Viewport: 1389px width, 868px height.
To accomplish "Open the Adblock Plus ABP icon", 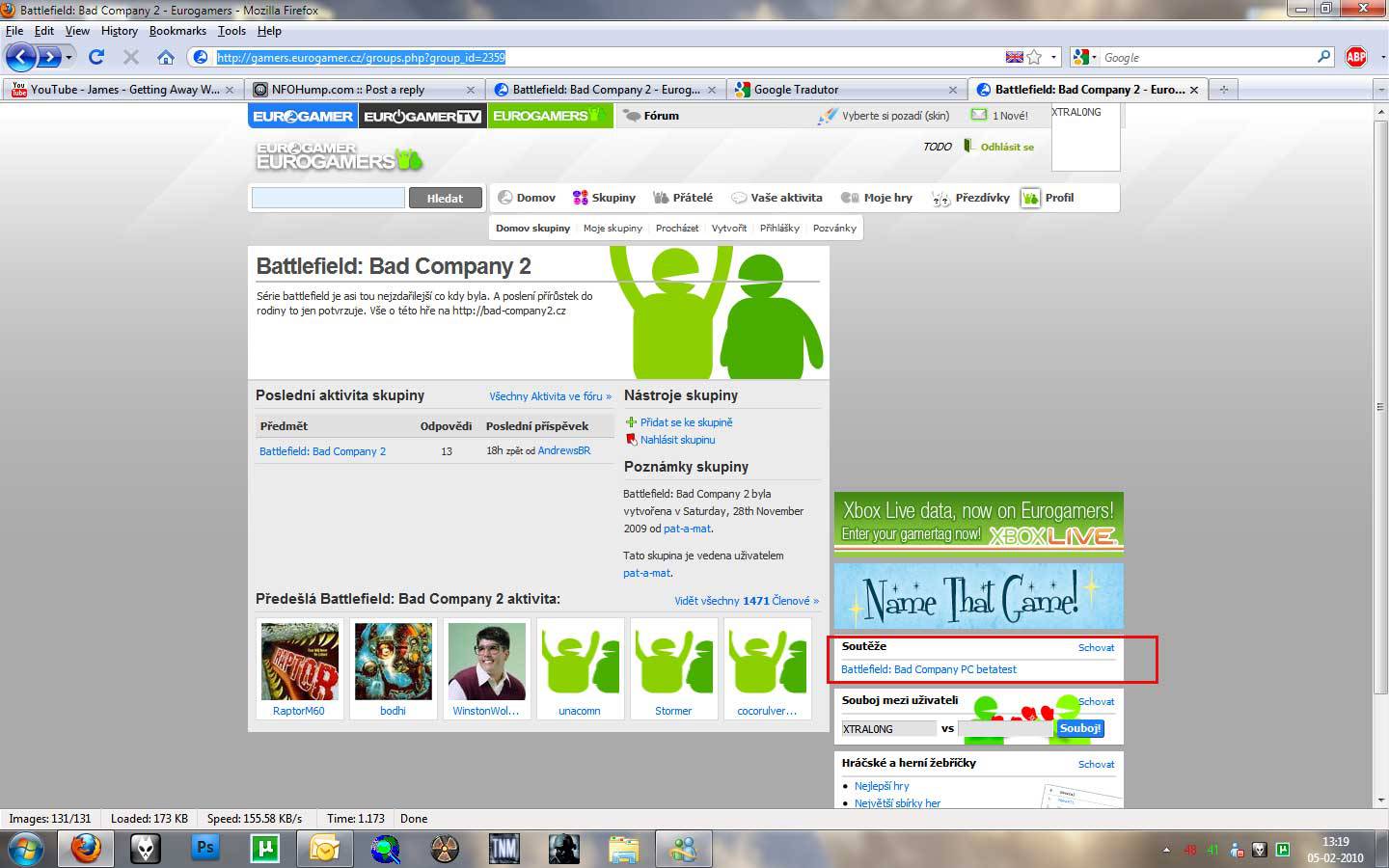I will tap(1356, 57).
